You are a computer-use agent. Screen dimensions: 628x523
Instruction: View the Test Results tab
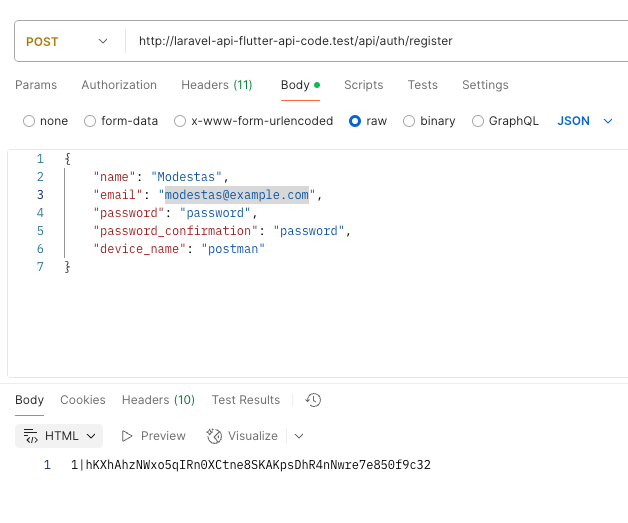pos(245,400)
